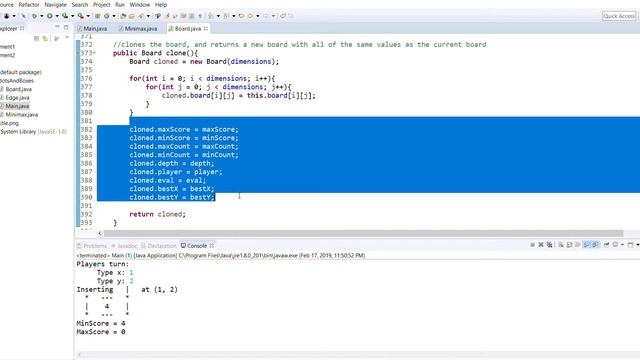Toggle show console when standard out changes
This screenshot has width=640, height=360.
586,245
